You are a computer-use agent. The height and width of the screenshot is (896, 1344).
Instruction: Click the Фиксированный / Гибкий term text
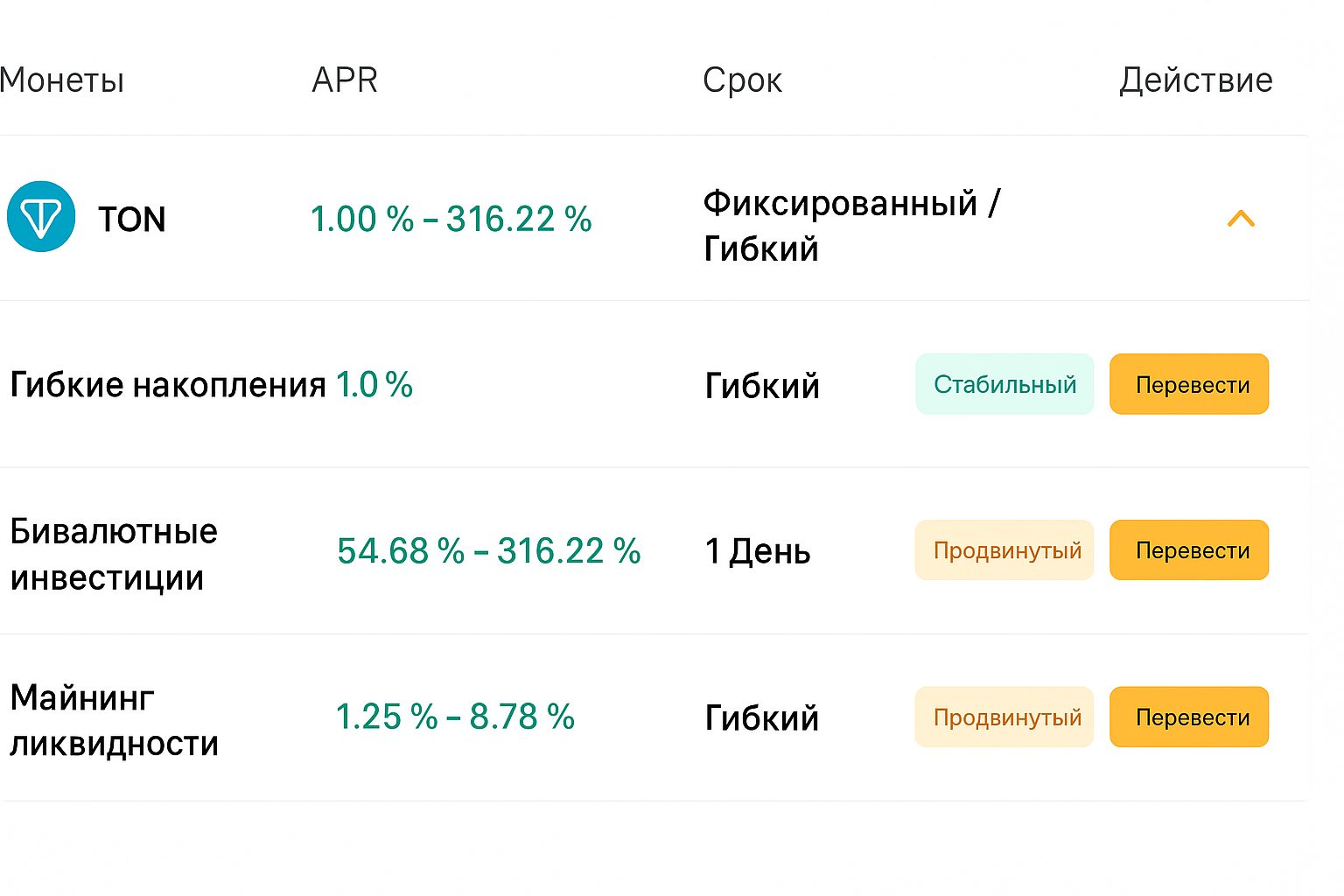(852, 226)
